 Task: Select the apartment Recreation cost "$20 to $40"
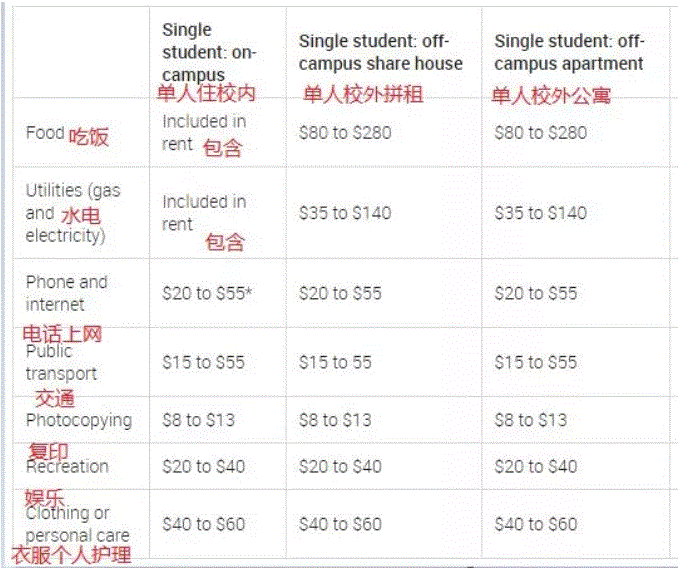click(x=535, y=466)
